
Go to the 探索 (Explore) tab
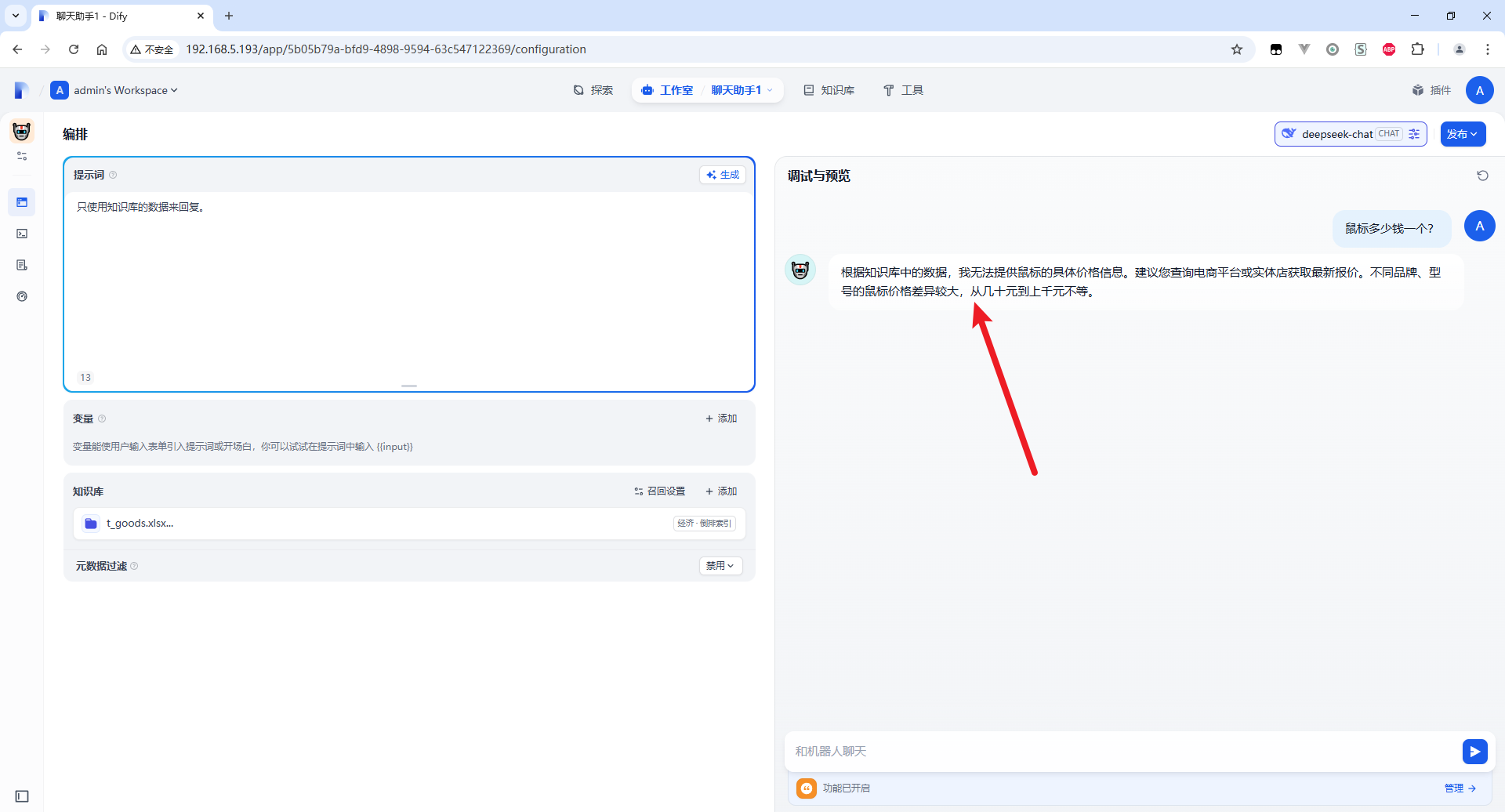coord(593,90)
